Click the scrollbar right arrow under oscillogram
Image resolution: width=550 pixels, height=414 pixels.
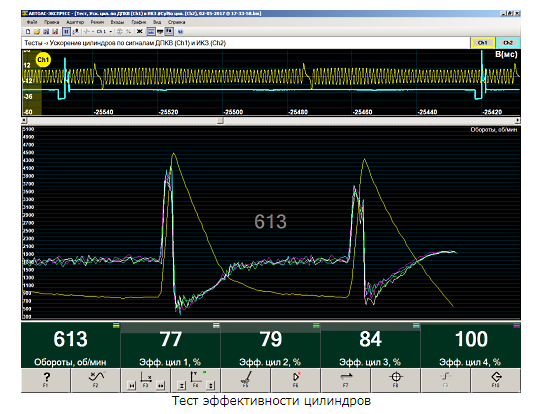tap(518, 121)
